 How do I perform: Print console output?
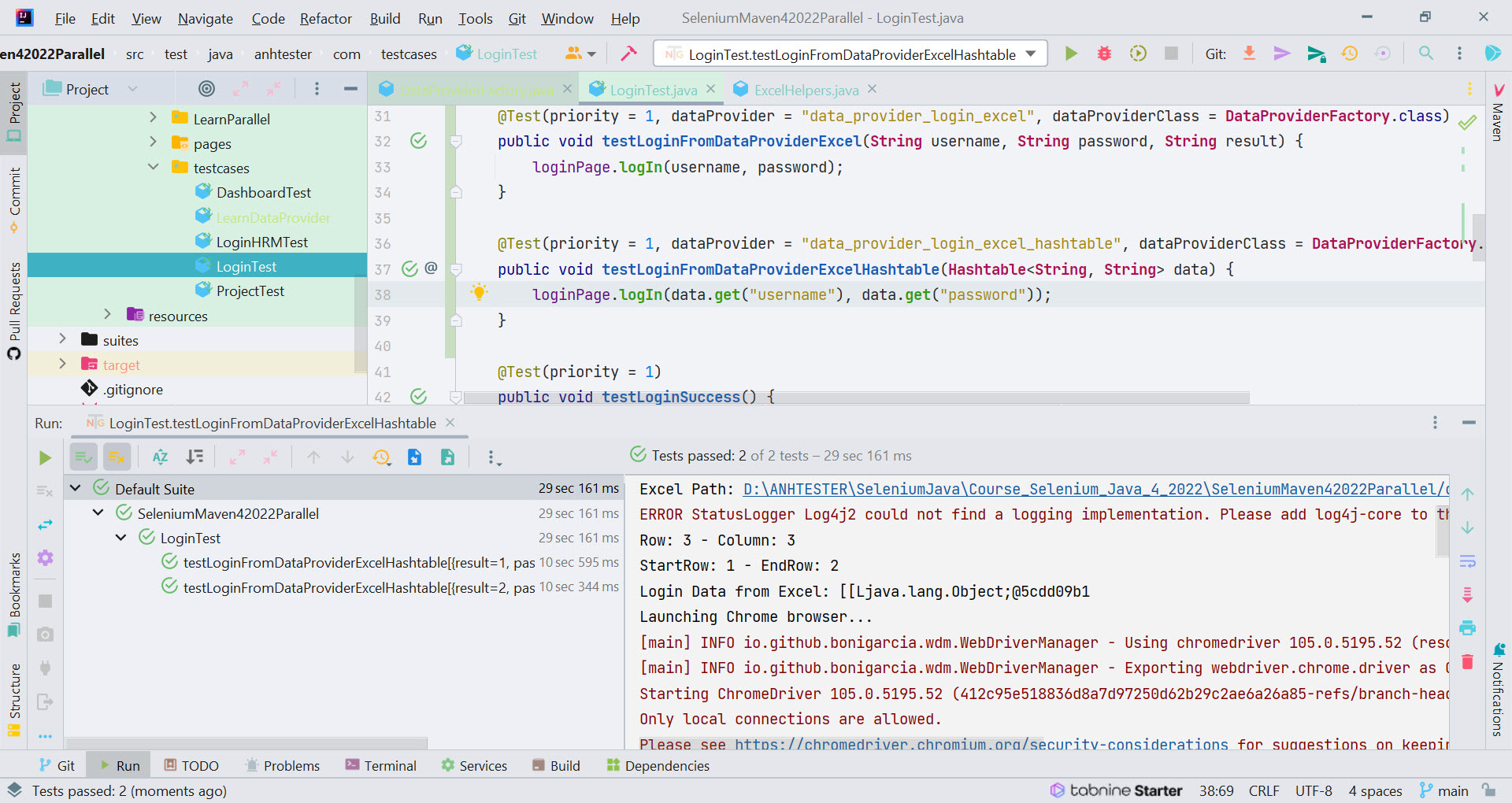[1467, 628]
